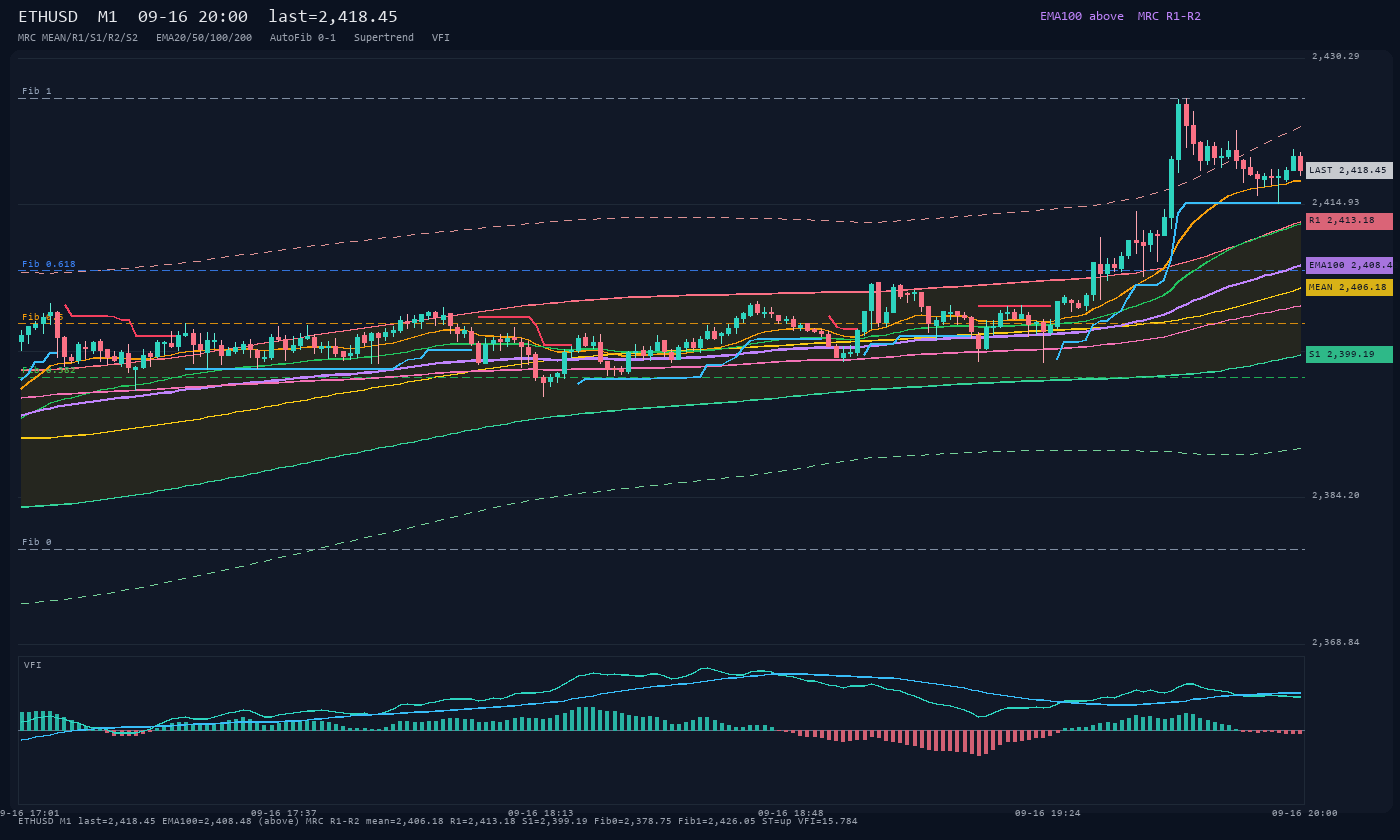Click the orange Fib 0.5 level label

click(x=42, y=317)
